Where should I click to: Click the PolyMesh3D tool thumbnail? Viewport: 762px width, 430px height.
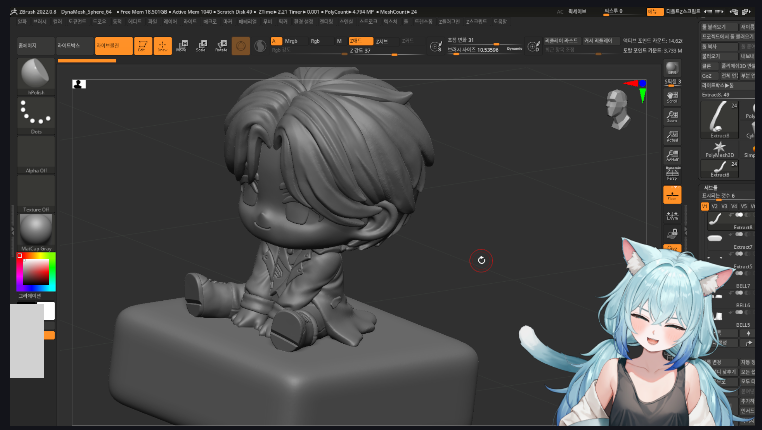tap(720, 149)
